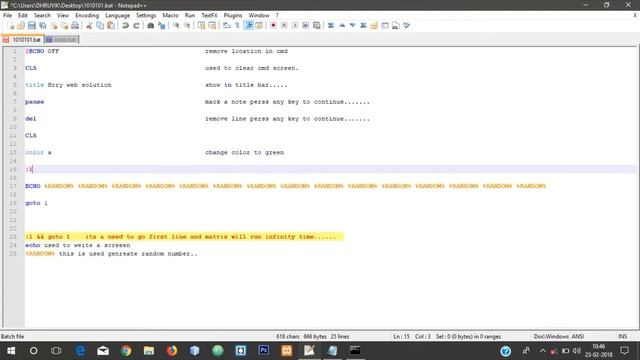The height and width of the screenshot is (360, 640).
Task: Toggle synchronized horizontal scrolling
Action: (x=212, y=26)
